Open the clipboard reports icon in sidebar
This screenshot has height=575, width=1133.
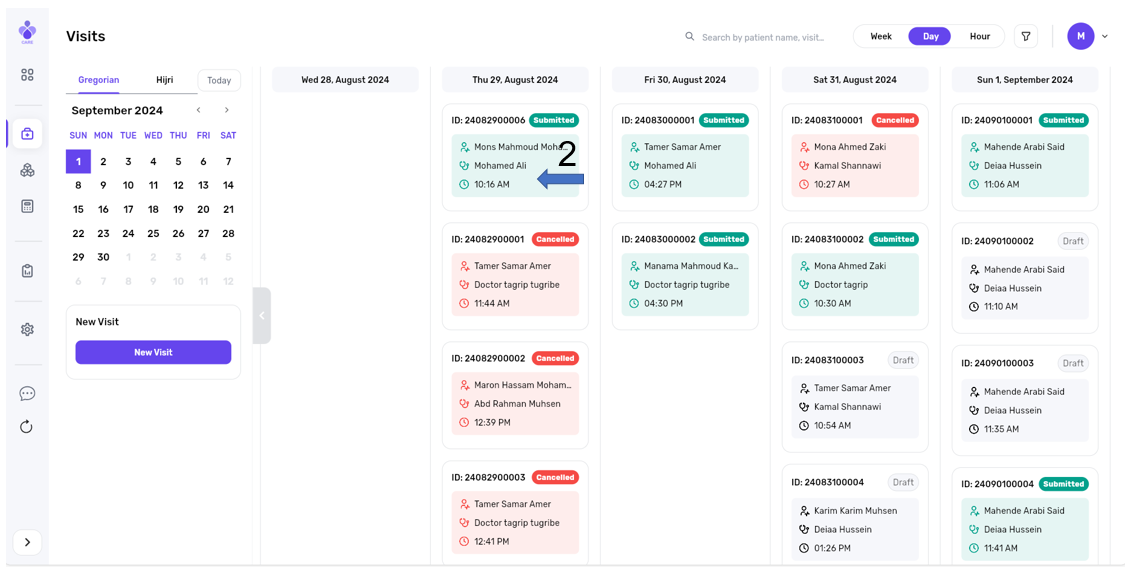click(x=27, y=271)
